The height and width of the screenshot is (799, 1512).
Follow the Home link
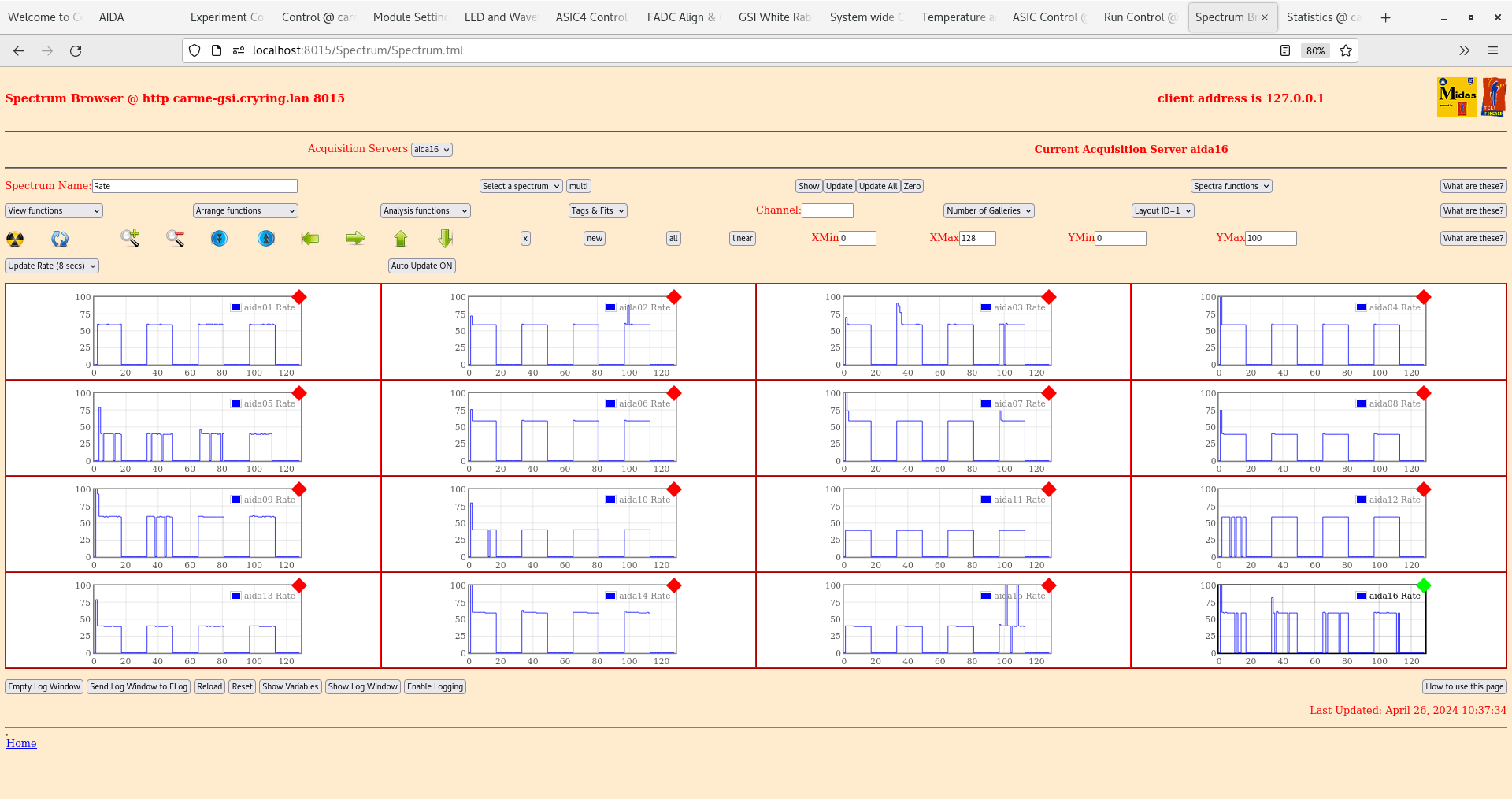pyautogui.click(x=21, y=743)
